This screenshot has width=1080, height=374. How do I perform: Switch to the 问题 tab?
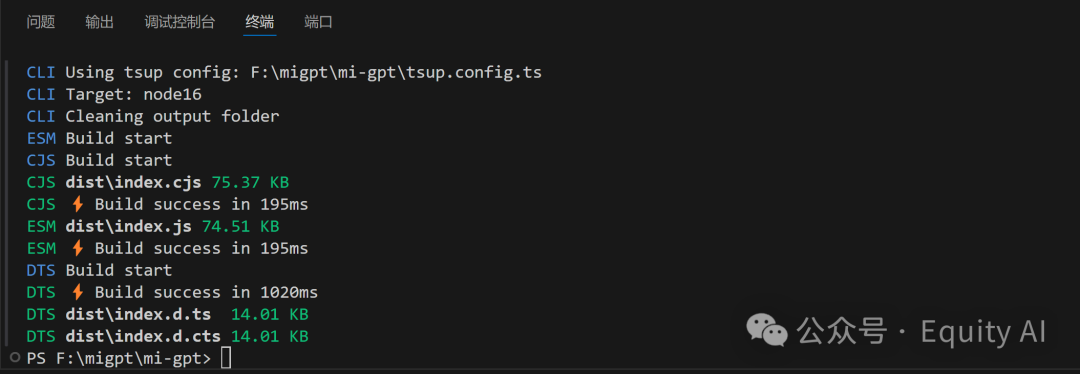tap(41, 22)
